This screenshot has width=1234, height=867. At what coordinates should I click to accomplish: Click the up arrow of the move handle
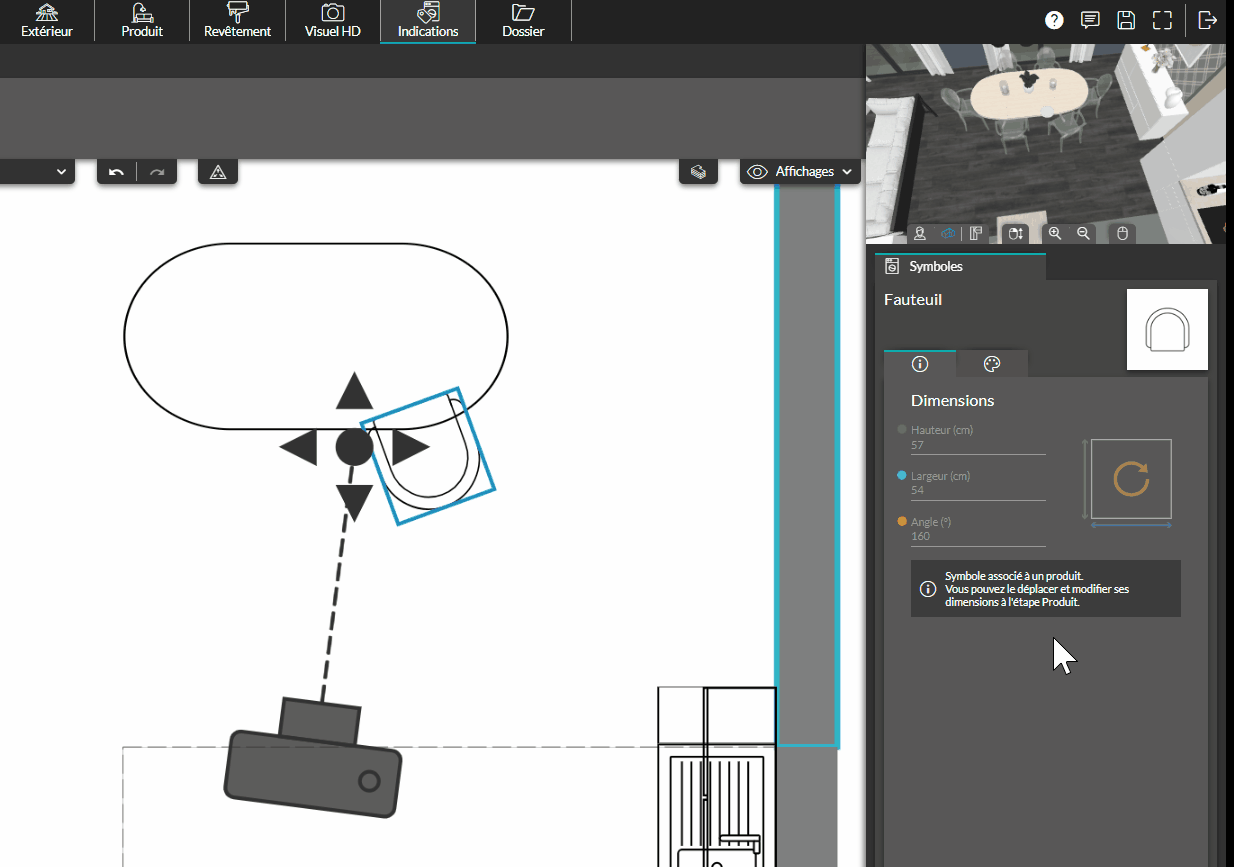pos(354,390)
